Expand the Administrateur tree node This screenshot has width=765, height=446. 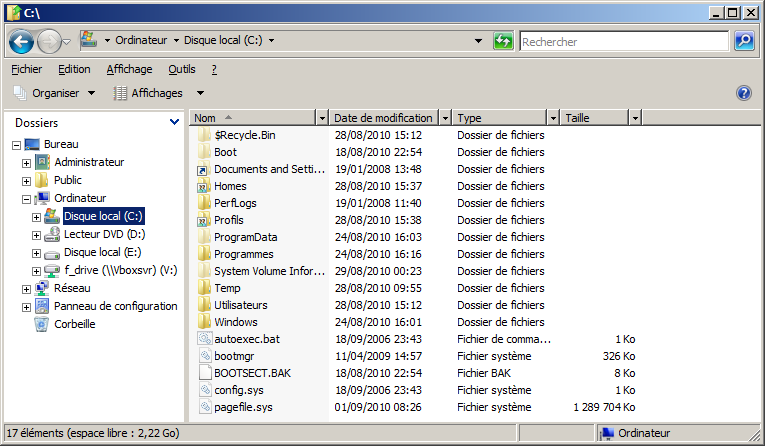pyautogui.click(x=26, y=162)
